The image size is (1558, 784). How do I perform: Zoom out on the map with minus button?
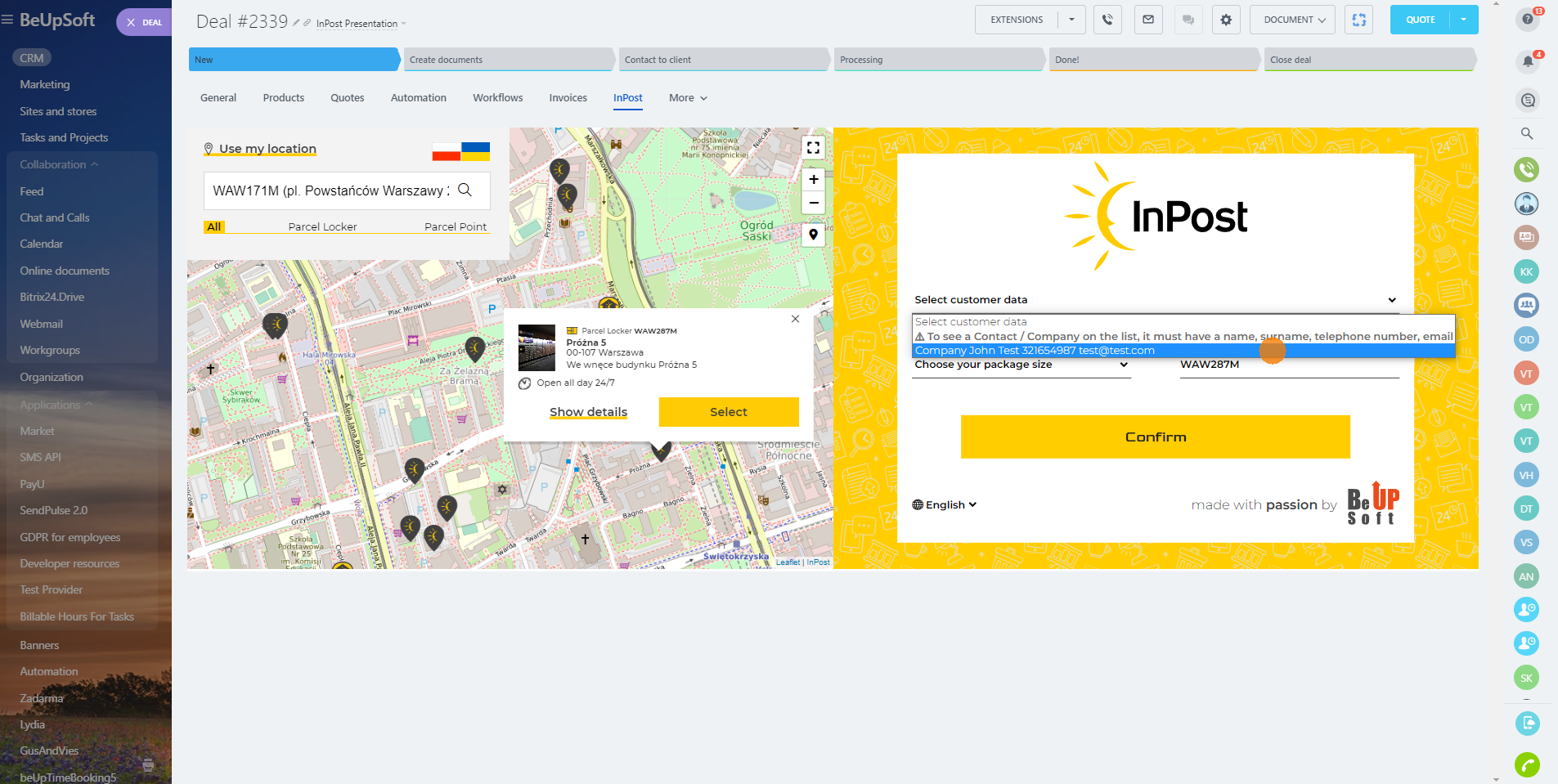[x=813, y=203]
